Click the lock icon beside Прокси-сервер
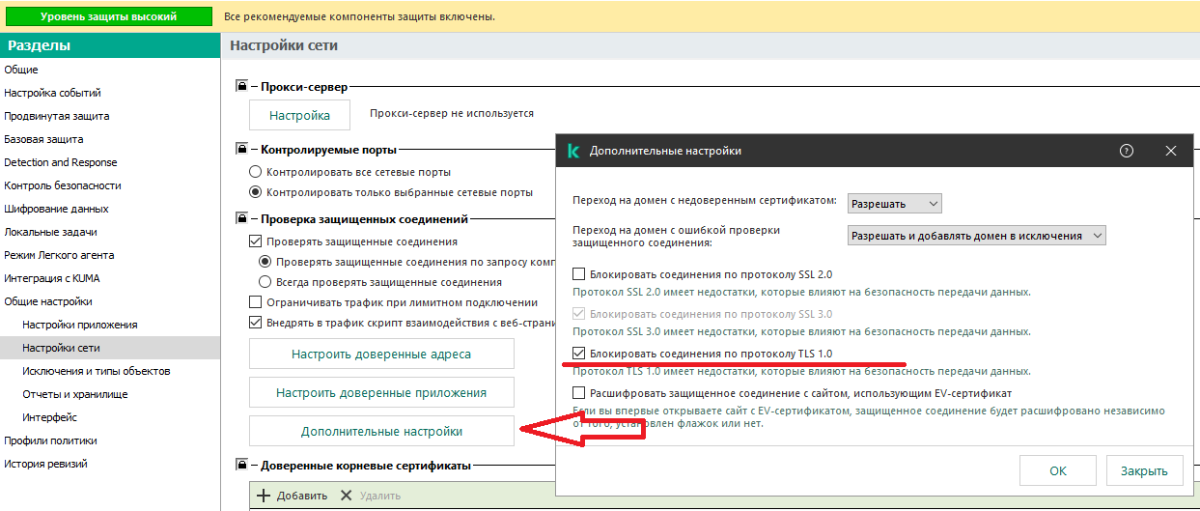 click(241, 88)
